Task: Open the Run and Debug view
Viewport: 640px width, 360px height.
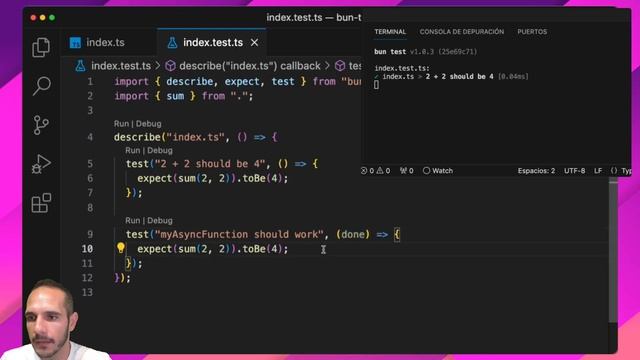Action: [41, 164]
